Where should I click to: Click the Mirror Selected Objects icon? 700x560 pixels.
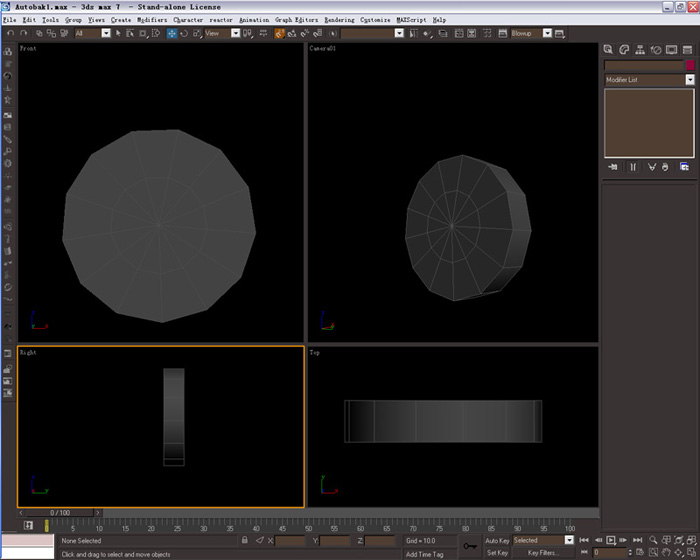pos(413,33)
